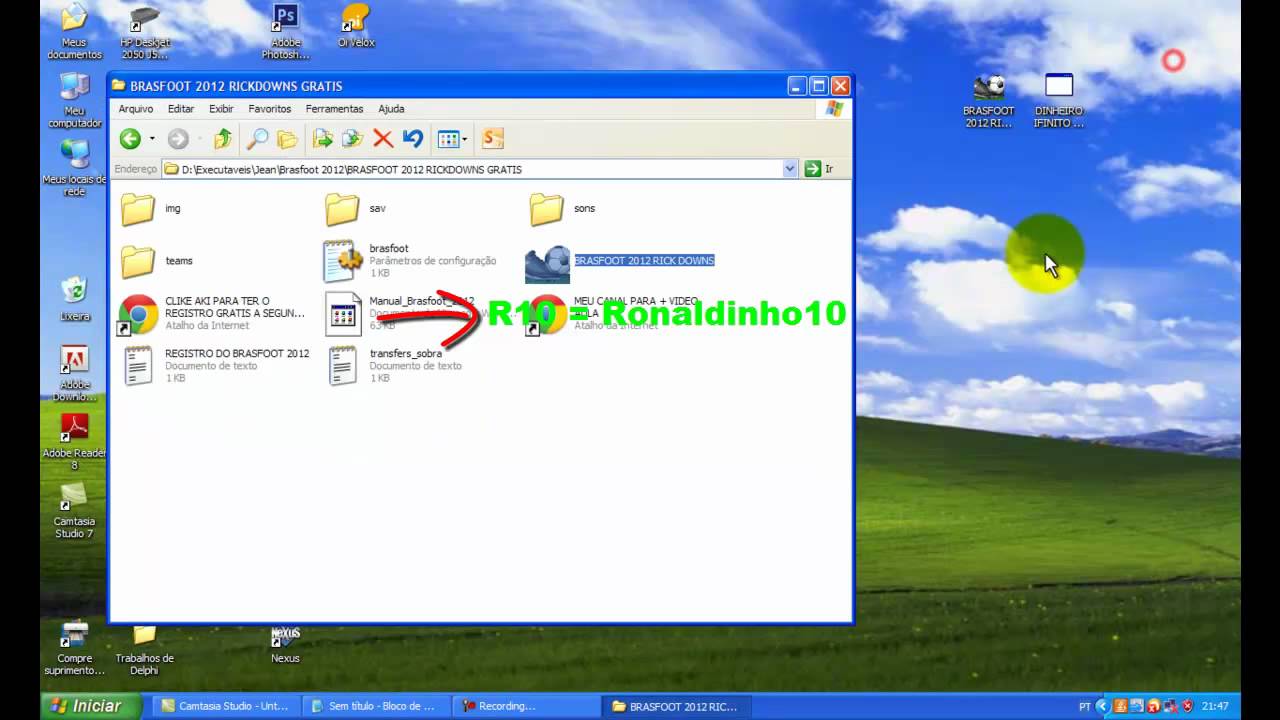This screenshot has height=720, width=1280.
Task: Expand hidden tray icons arrow
Action: pyautogui.click(x=1103, y=706)
